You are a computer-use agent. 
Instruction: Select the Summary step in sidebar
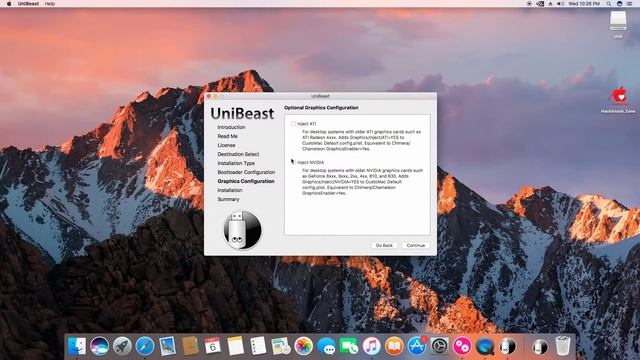point(228,199)
